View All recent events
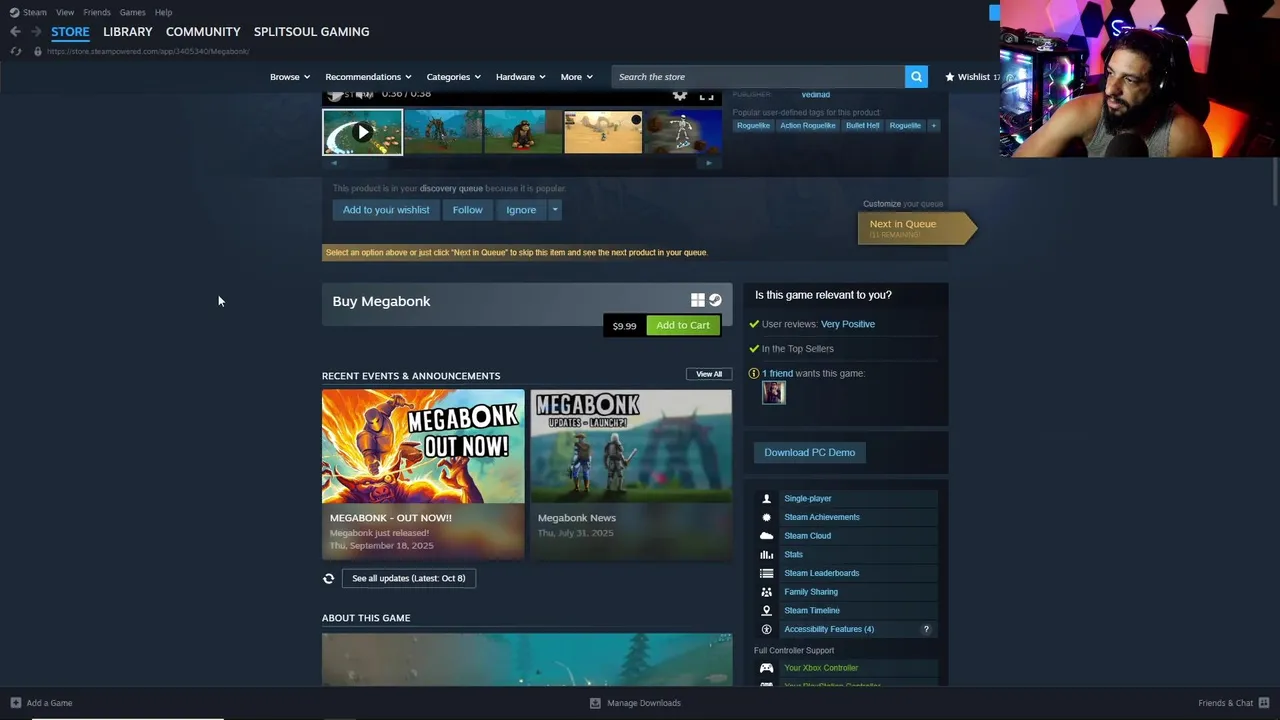Viewport: 1280px width, 720px height. (x=709, y=374)
